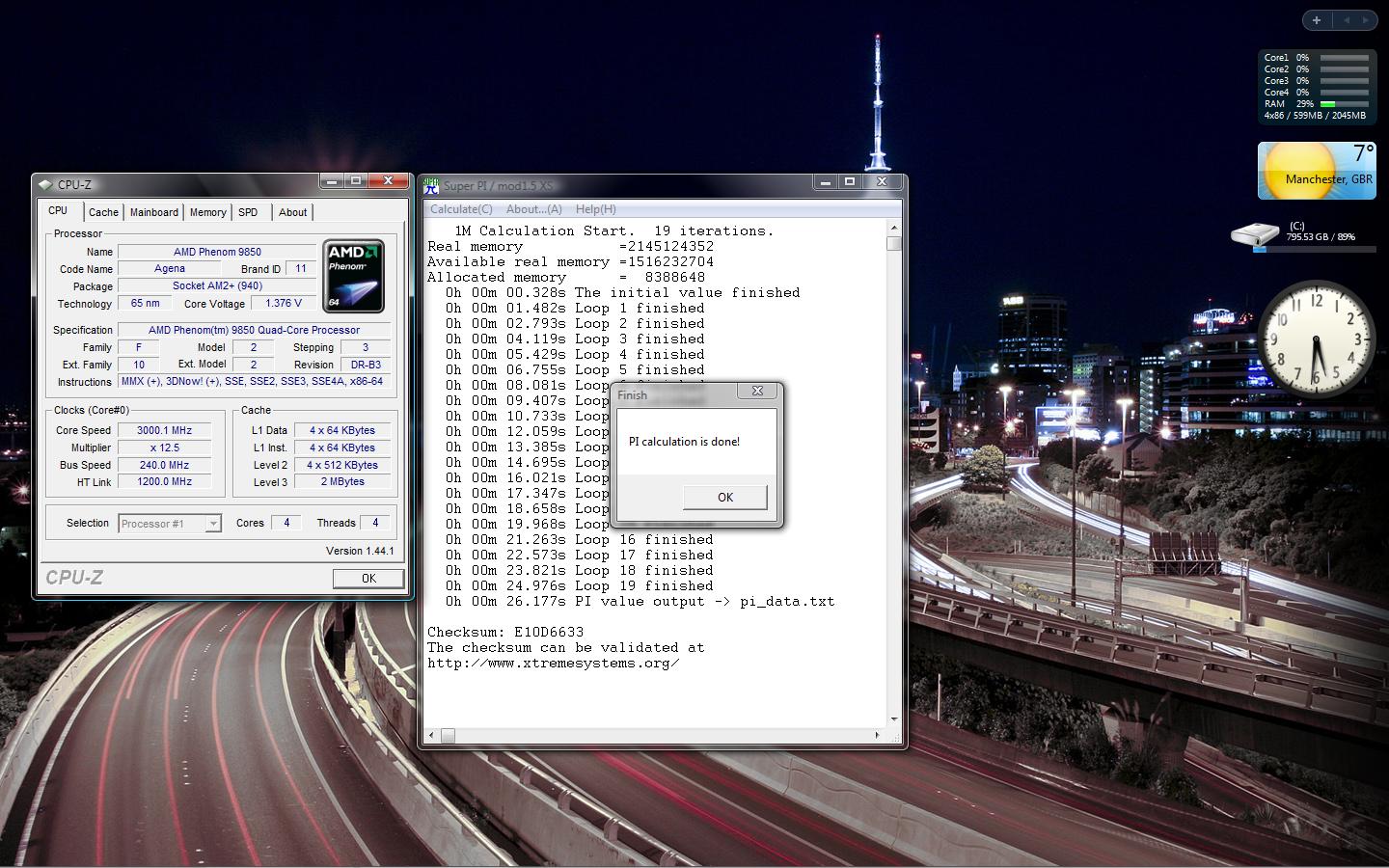Click the Checksum: E10D6633 line
This screenshot has height=868, width=1389.
pos(505,633)
